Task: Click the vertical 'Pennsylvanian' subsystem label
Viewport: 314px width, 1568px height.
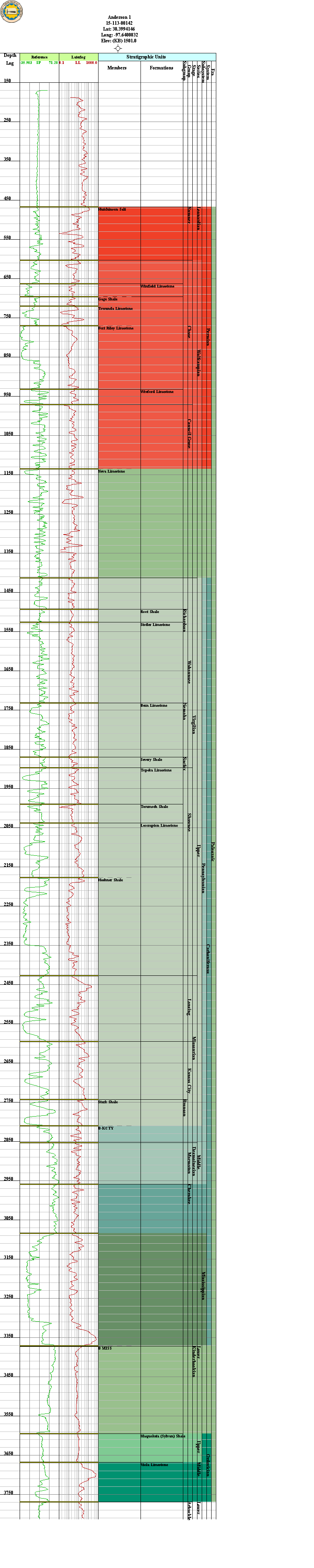Action: 203,878
